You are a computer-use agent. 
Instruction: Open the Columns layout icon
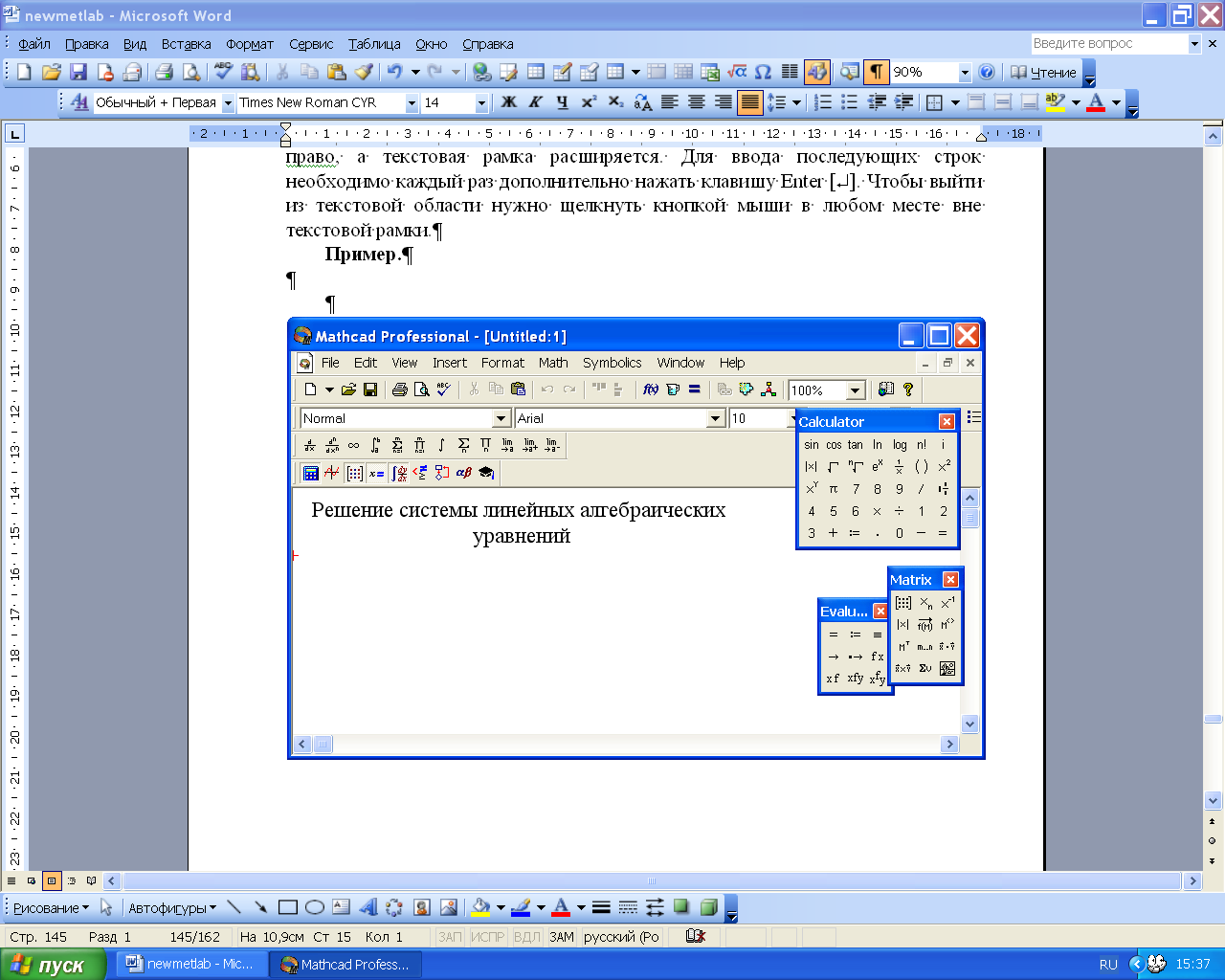(x=790, y=72)
